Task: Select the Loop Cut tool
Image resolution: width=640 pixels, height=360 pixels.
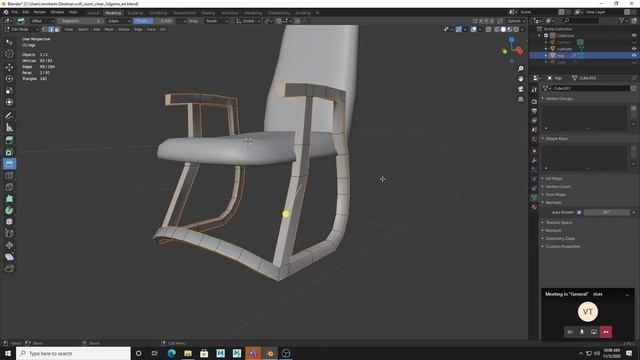Action: pos(9,176)
